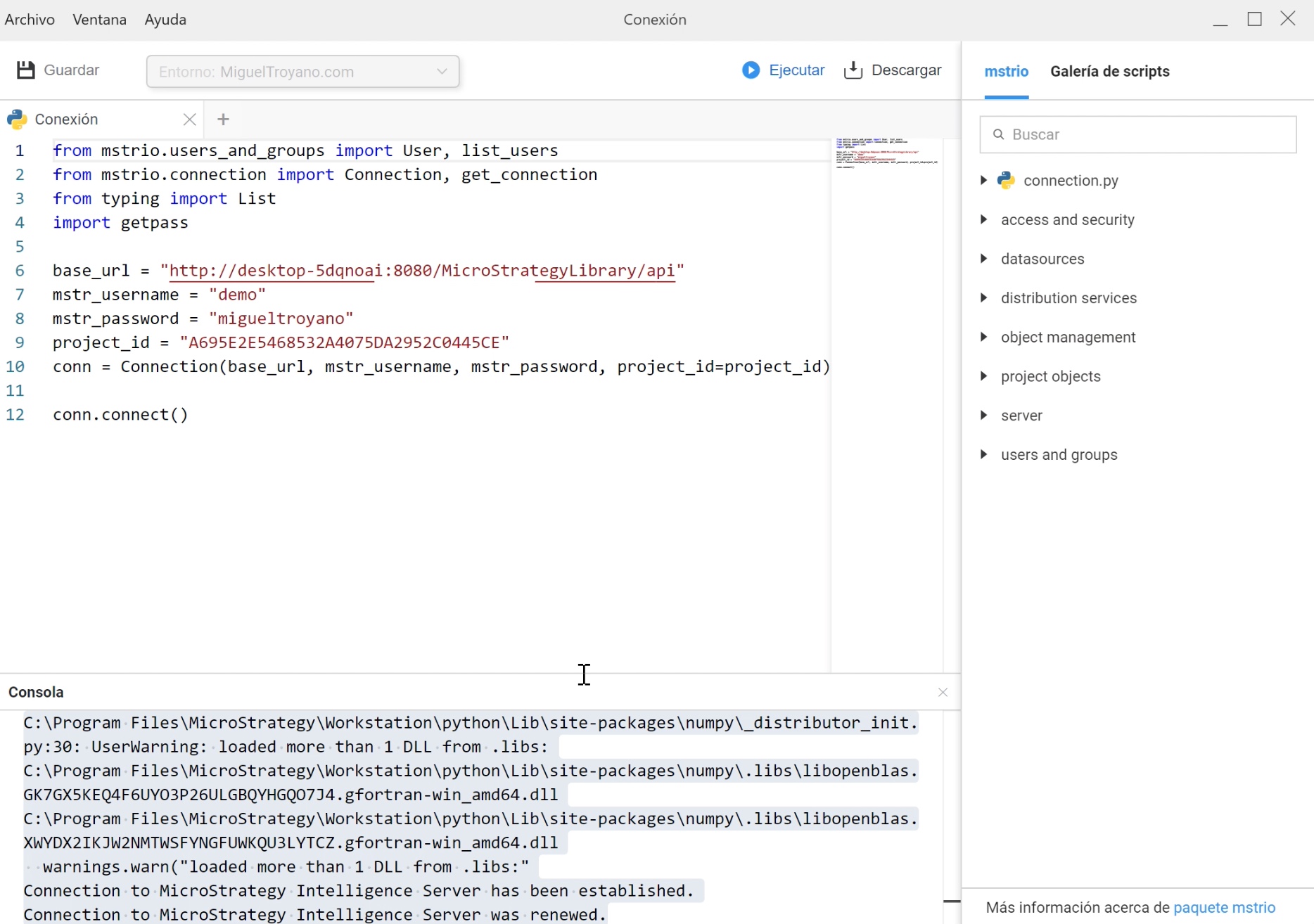Click "List" on line 3
This screenshot has width=1314, height=924.
click(257, 198)
